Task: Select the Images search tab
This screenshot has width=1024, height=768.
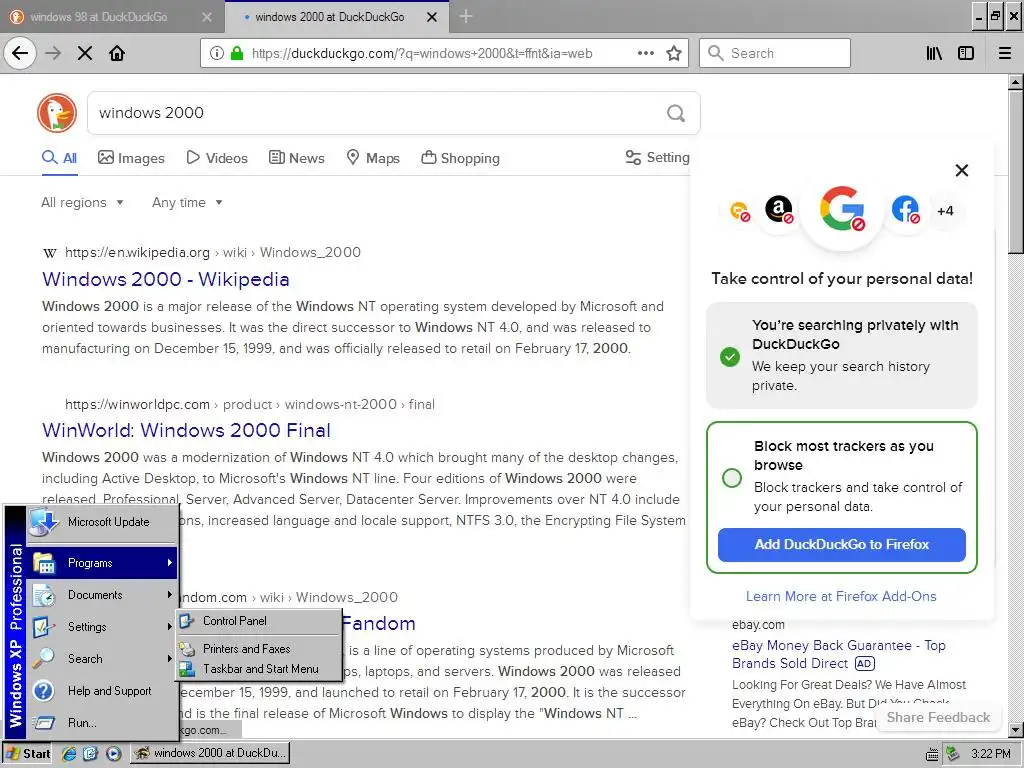Action: [x=131, y=158]
